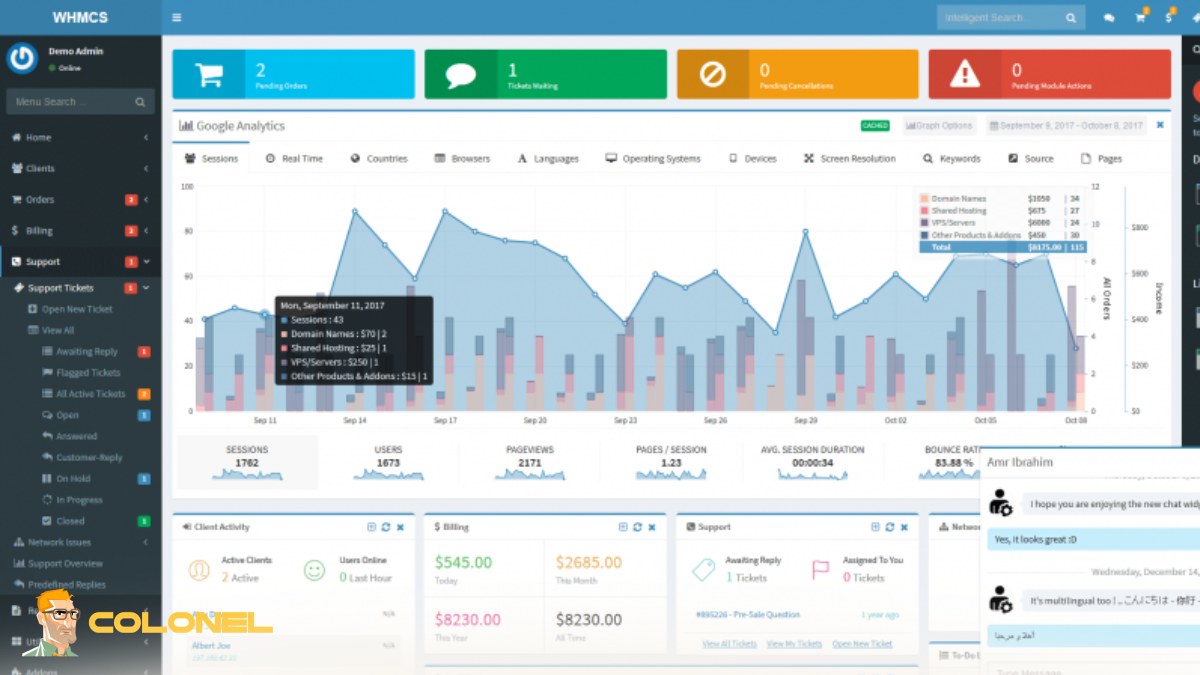Open the date range picker in Analytics

(x=1066, y=126)
